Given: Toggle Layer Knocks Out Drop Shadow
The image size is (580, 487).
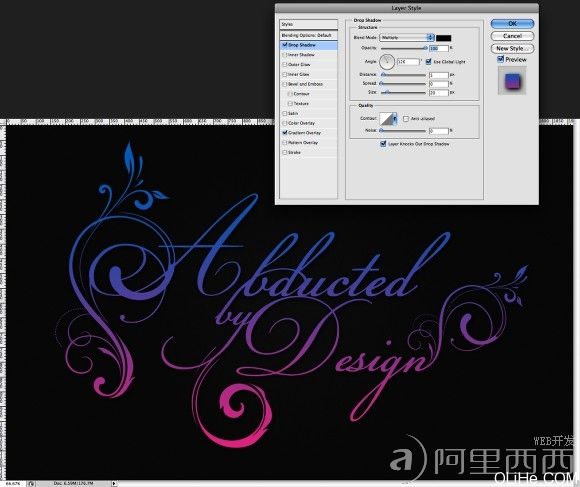Looking at the screenshot, I should coord(383,144).
